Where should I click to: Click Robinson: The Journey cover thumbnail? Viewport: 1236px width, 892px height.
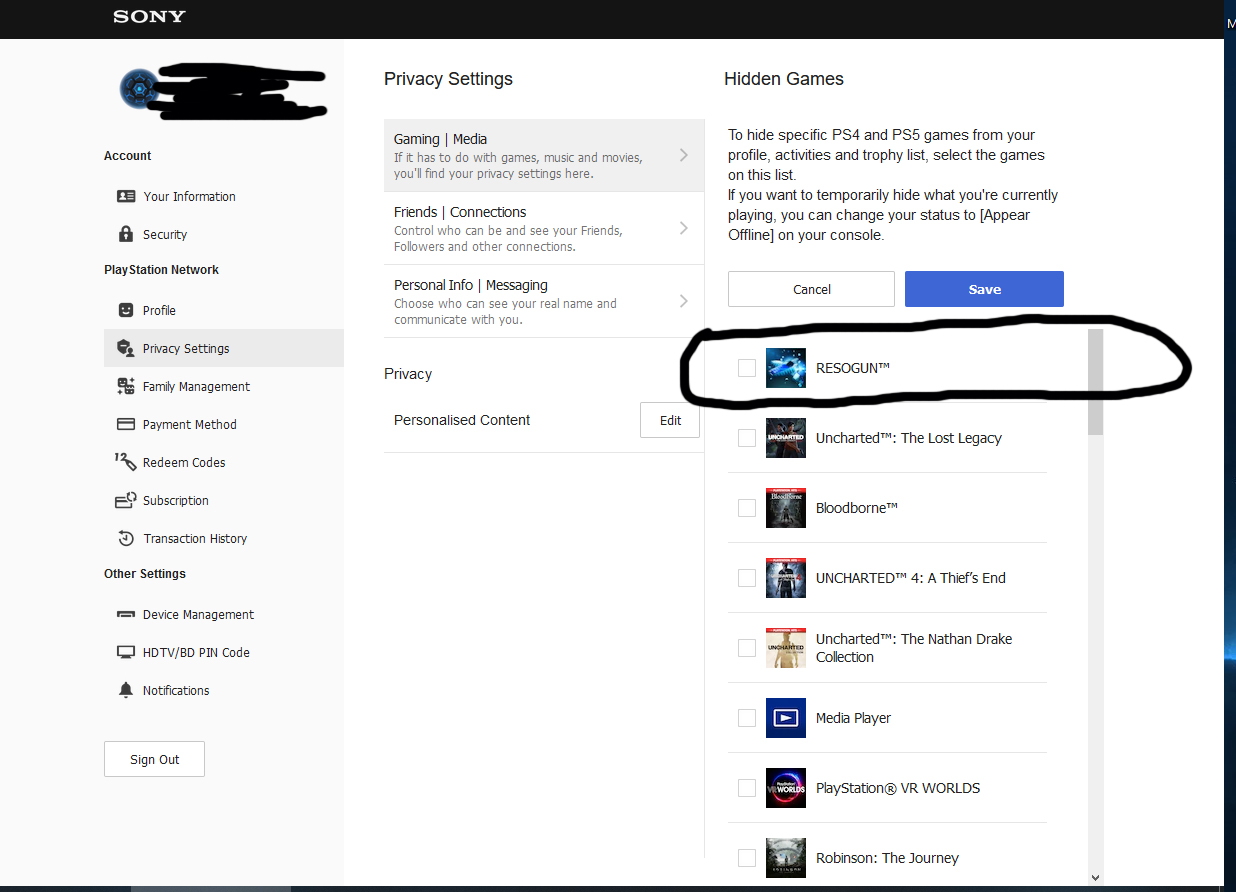click(x=786, y=858)
